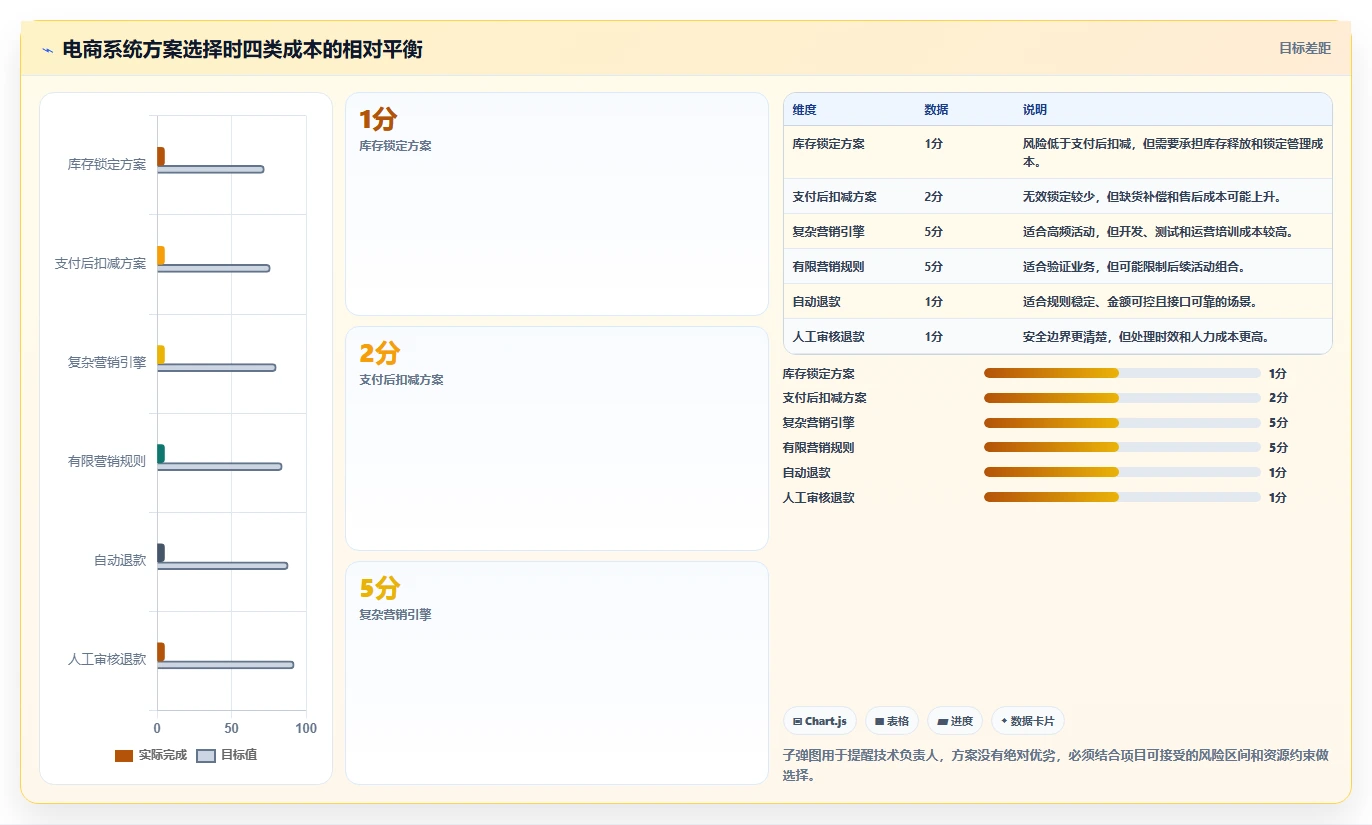Click the 自动退款 axis label in bar chart
This screenshot has height=825, width=1372.
[120, 560]
